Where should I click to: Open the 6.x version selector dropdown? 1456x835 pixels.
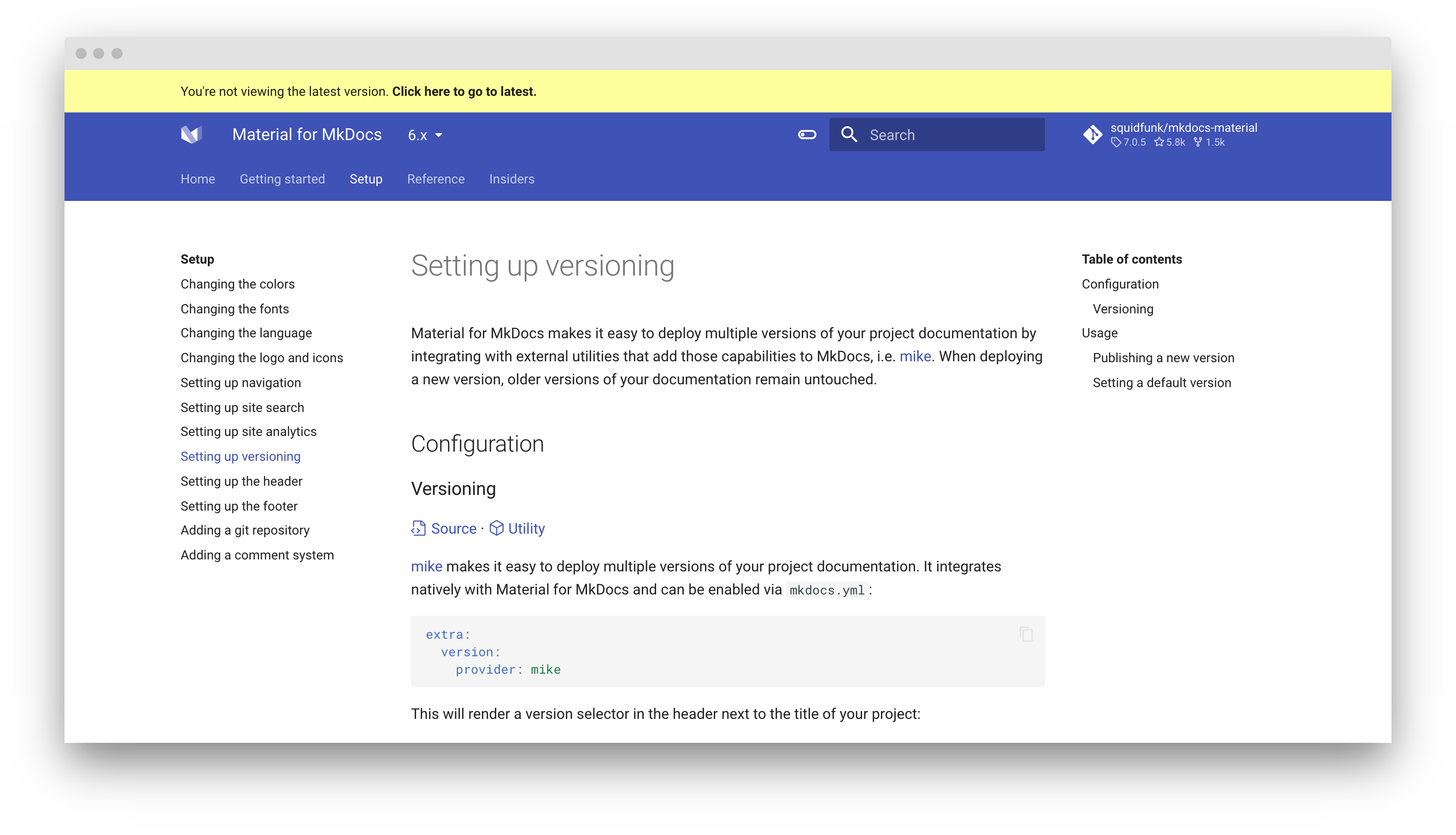click(x=425, y=135)
